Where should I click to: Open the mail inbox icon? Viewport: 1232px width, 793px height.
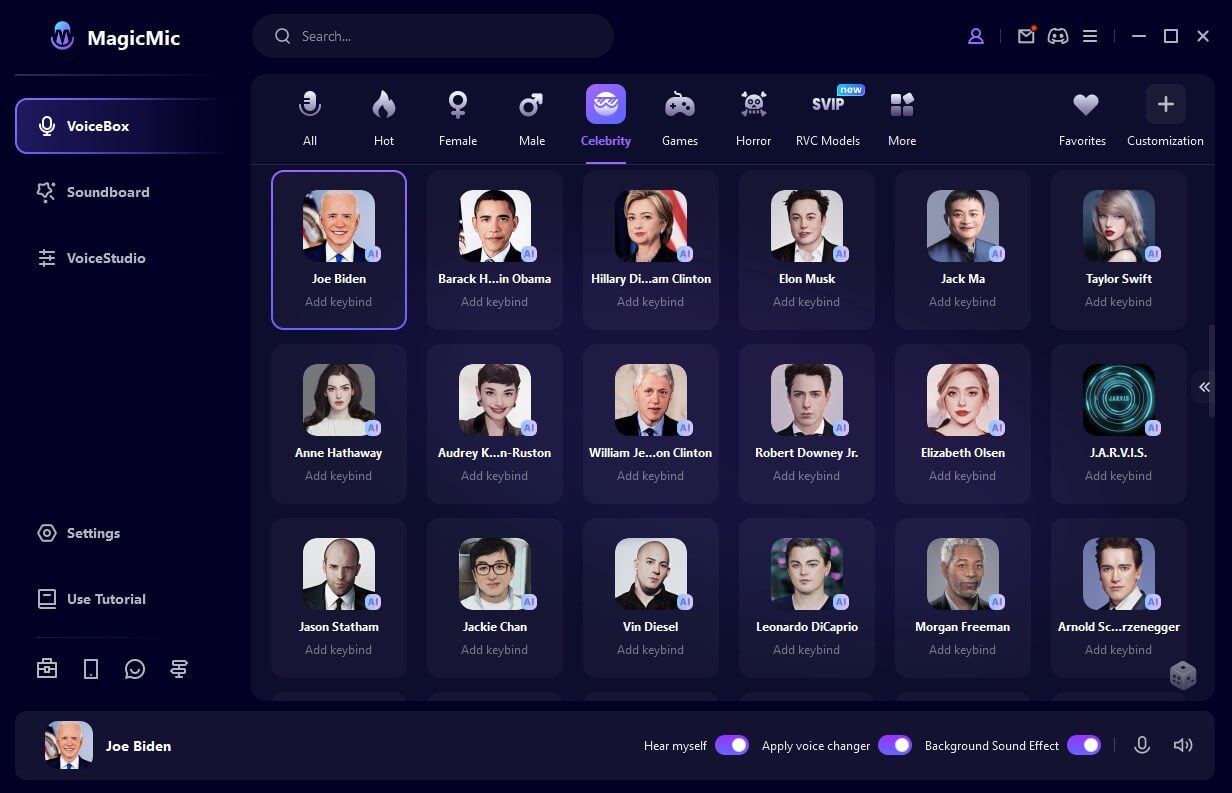[x=1026, y=36]
